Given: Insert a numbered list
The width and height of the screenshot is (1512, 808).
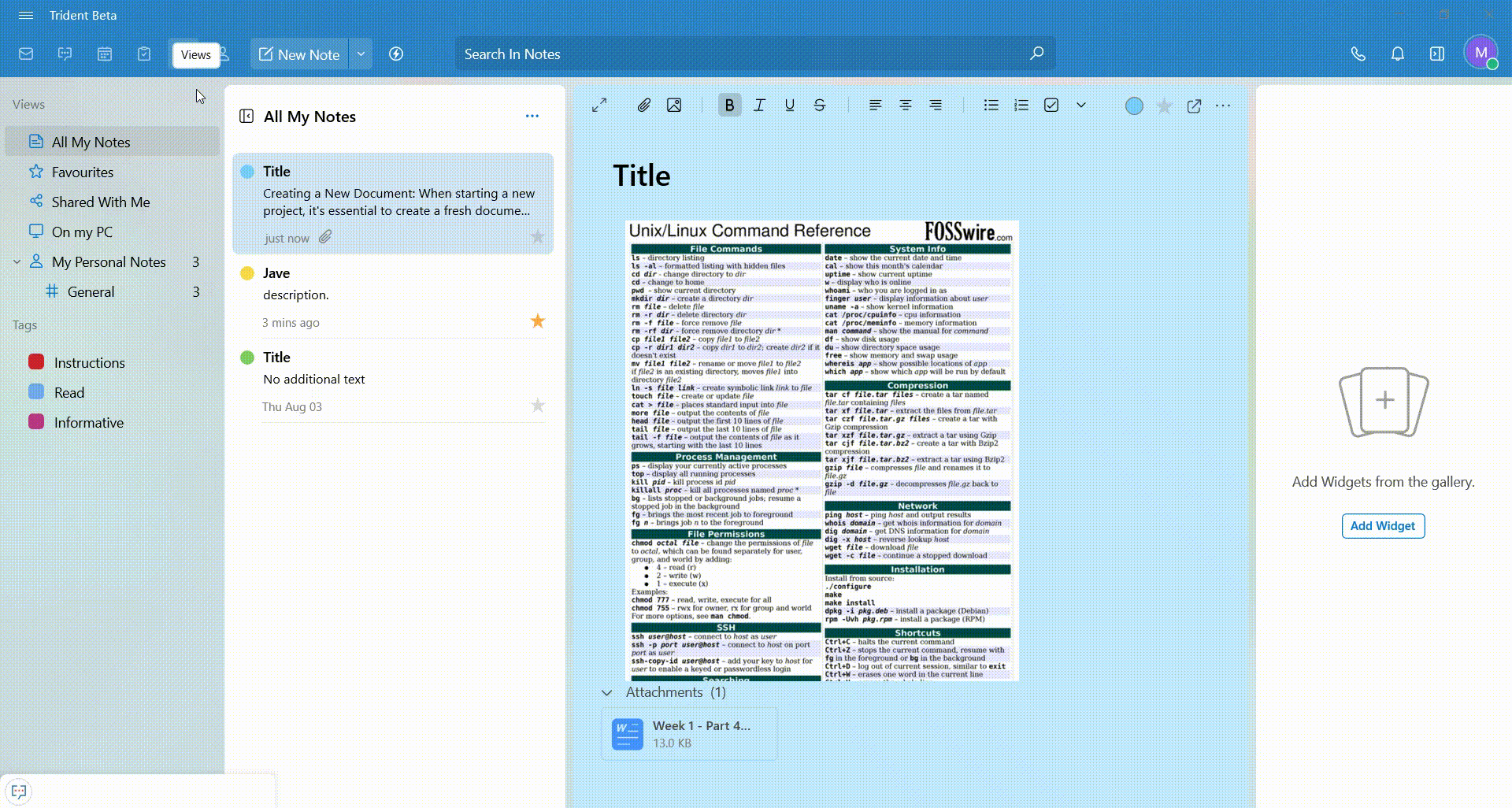Looking at the screenshot, I should pos(1021,106).
